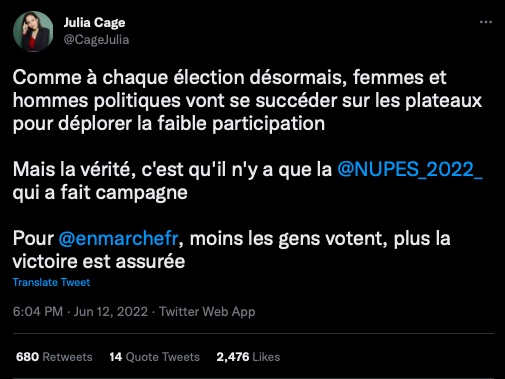Click the line 'pour déplorer la faible participation'
The image size is (505, 379).
point(169,124)
